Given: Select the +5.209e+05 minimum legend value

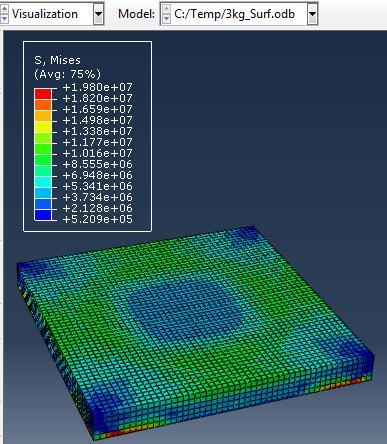Looking at the screenshot, I should pos(97,219).
